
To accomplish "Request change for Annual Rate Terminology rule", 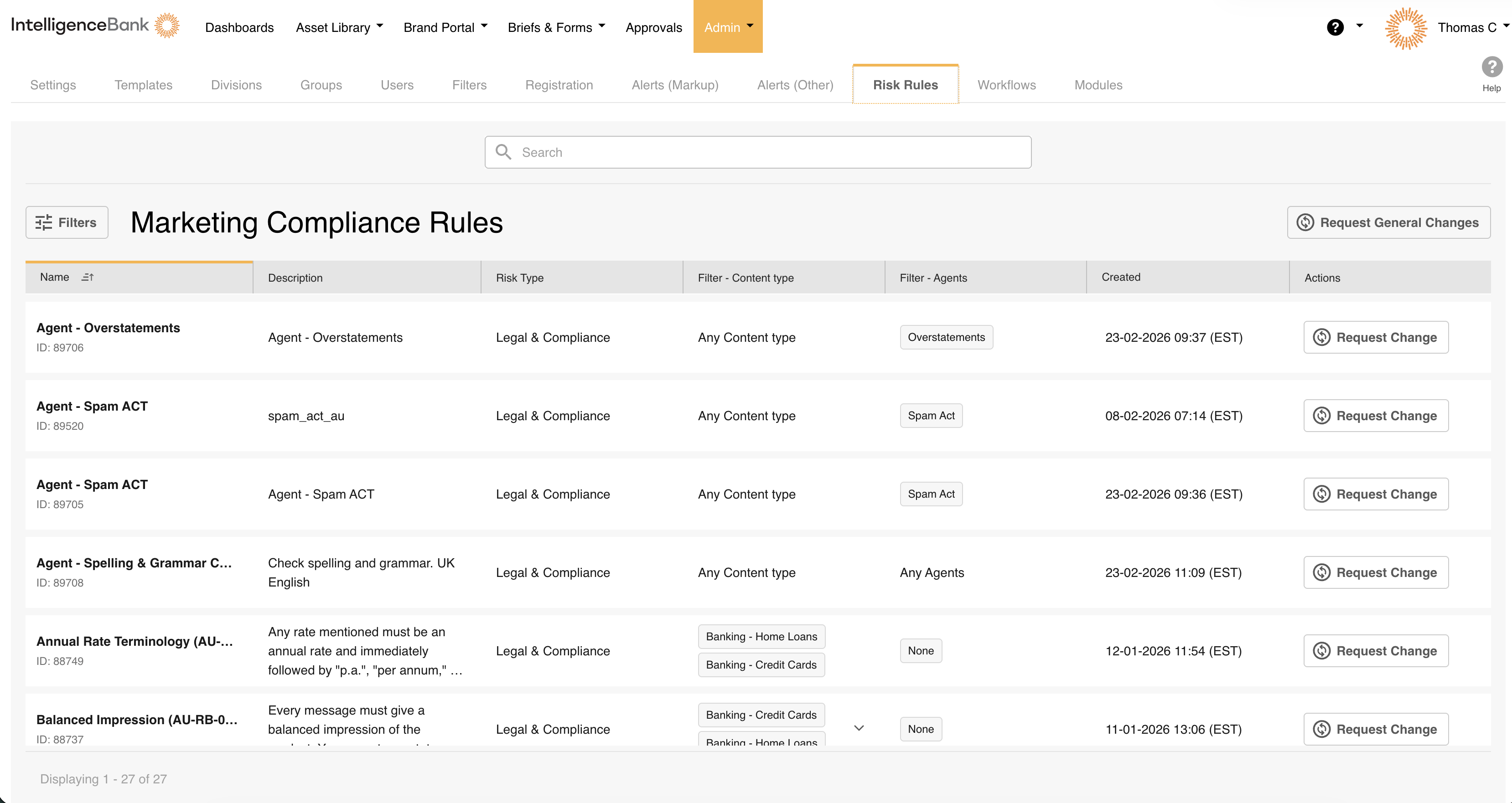I will pos(1376,650).
